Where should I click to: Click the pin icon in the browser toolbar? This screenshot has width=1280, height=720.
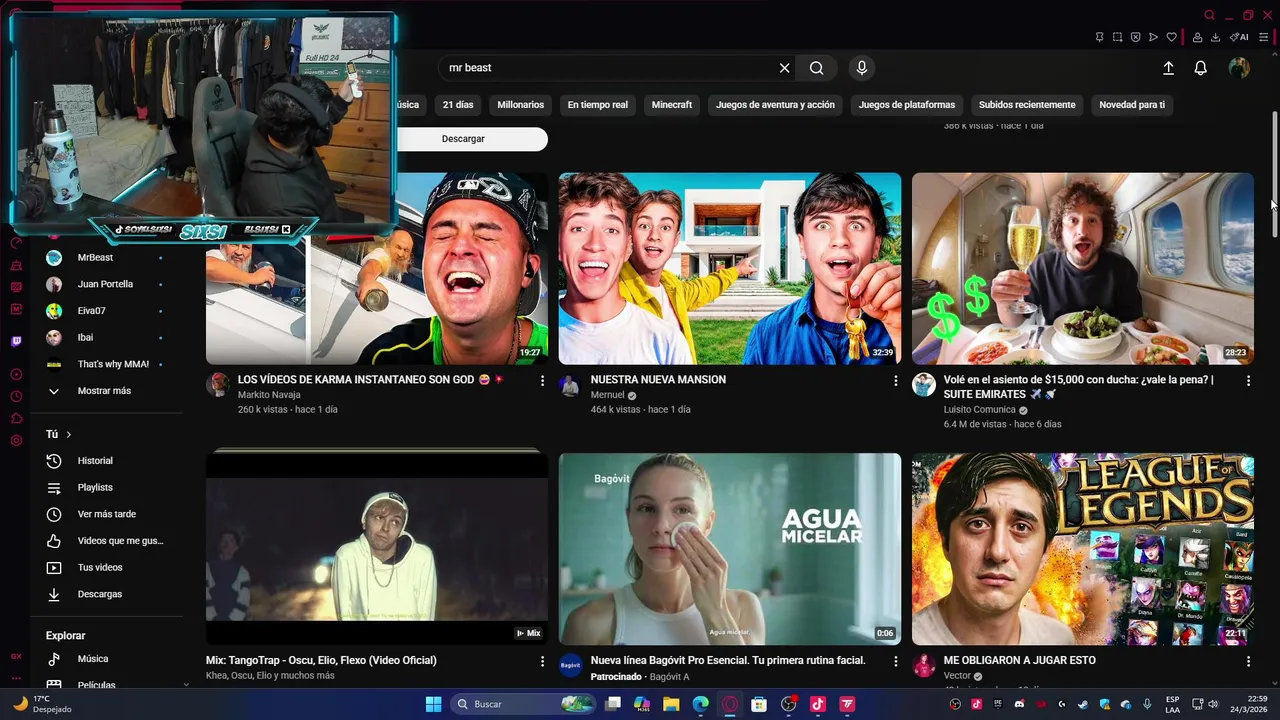point(1100,37)
